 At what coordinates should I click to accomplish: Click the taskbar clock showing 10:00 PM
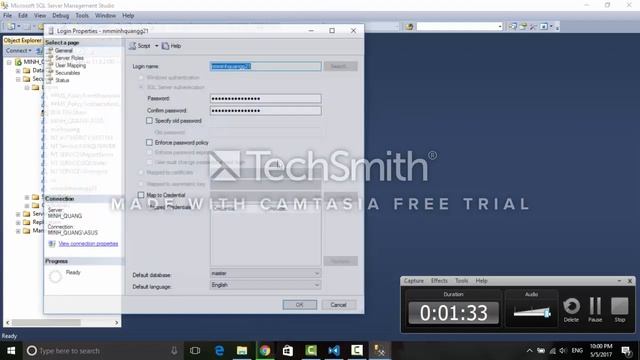pyautogui.click(x=601, y=351)
